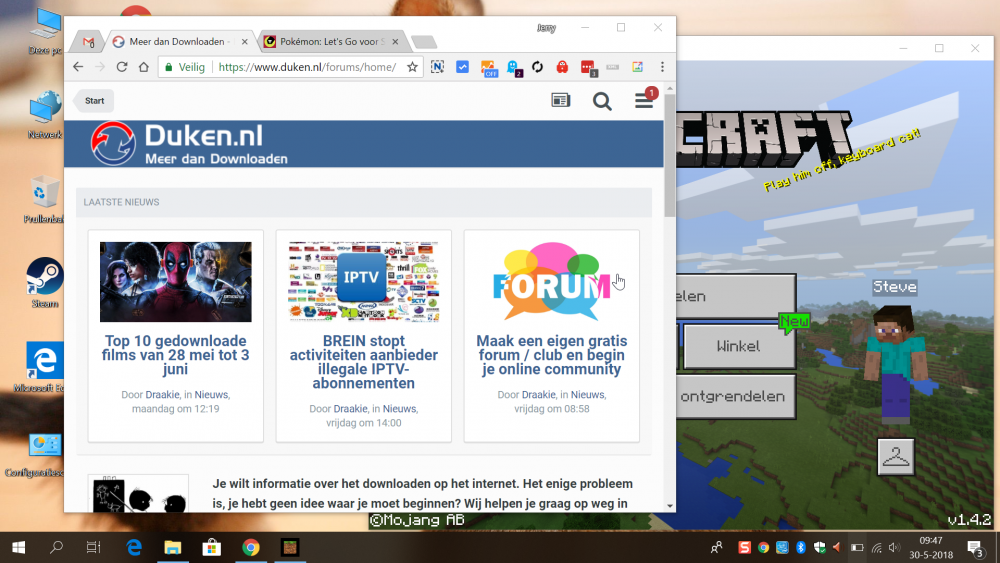
Task: Open the Top 10 gedownloade films article
Action: (x=175, y=355)
